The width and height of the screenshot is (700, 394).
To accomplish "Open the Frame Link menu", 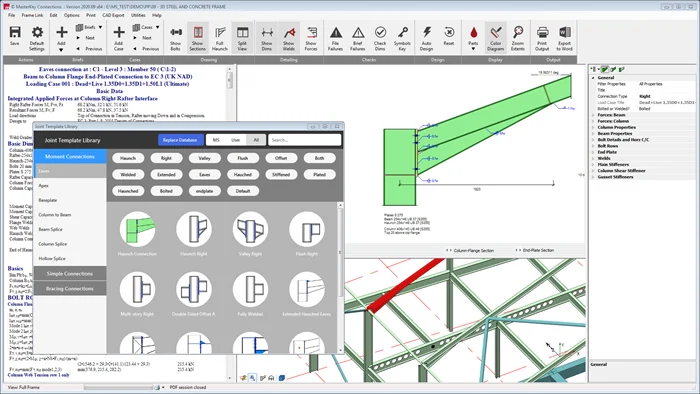I will 33,15.
